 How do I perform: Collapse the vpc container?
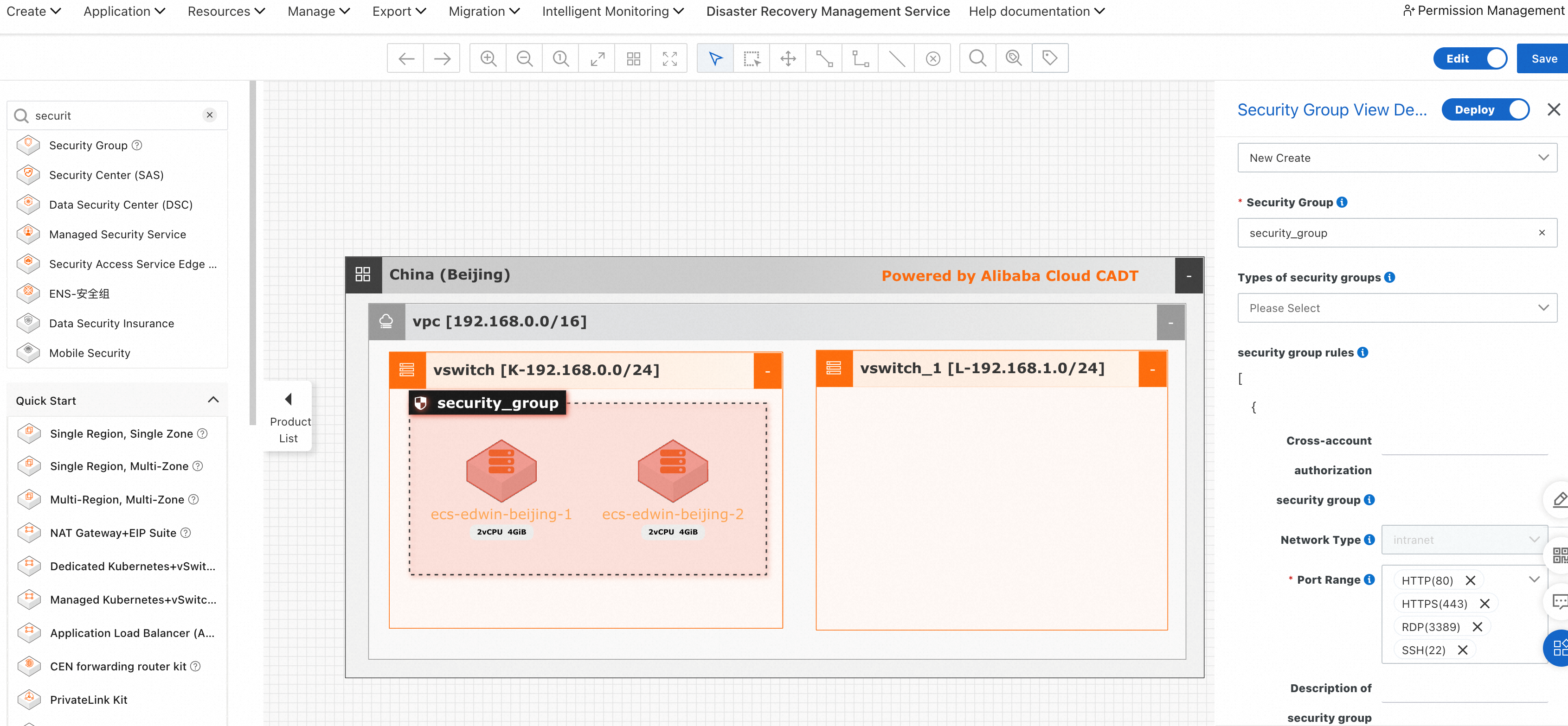tap(1170, 322)
